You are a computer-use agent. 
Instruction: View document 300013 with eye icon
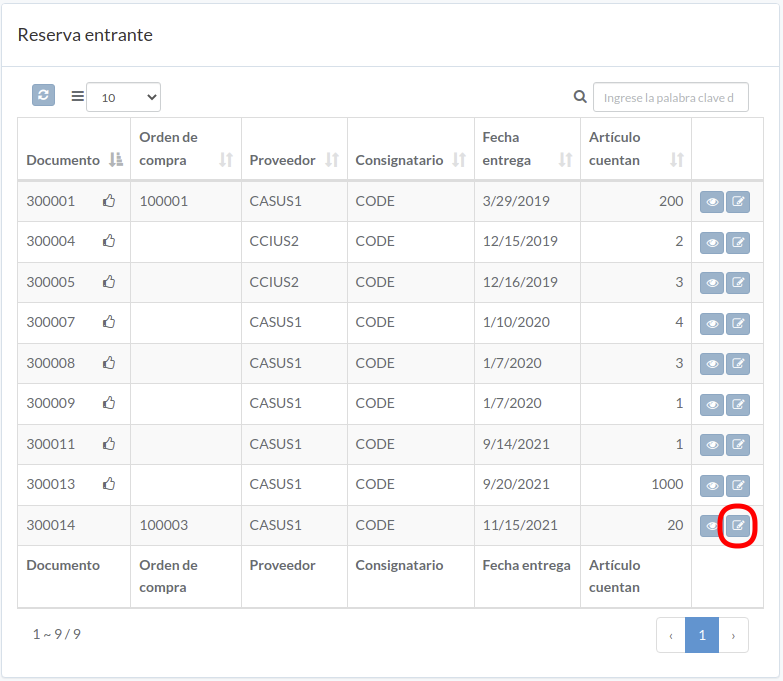click(712, 485)
